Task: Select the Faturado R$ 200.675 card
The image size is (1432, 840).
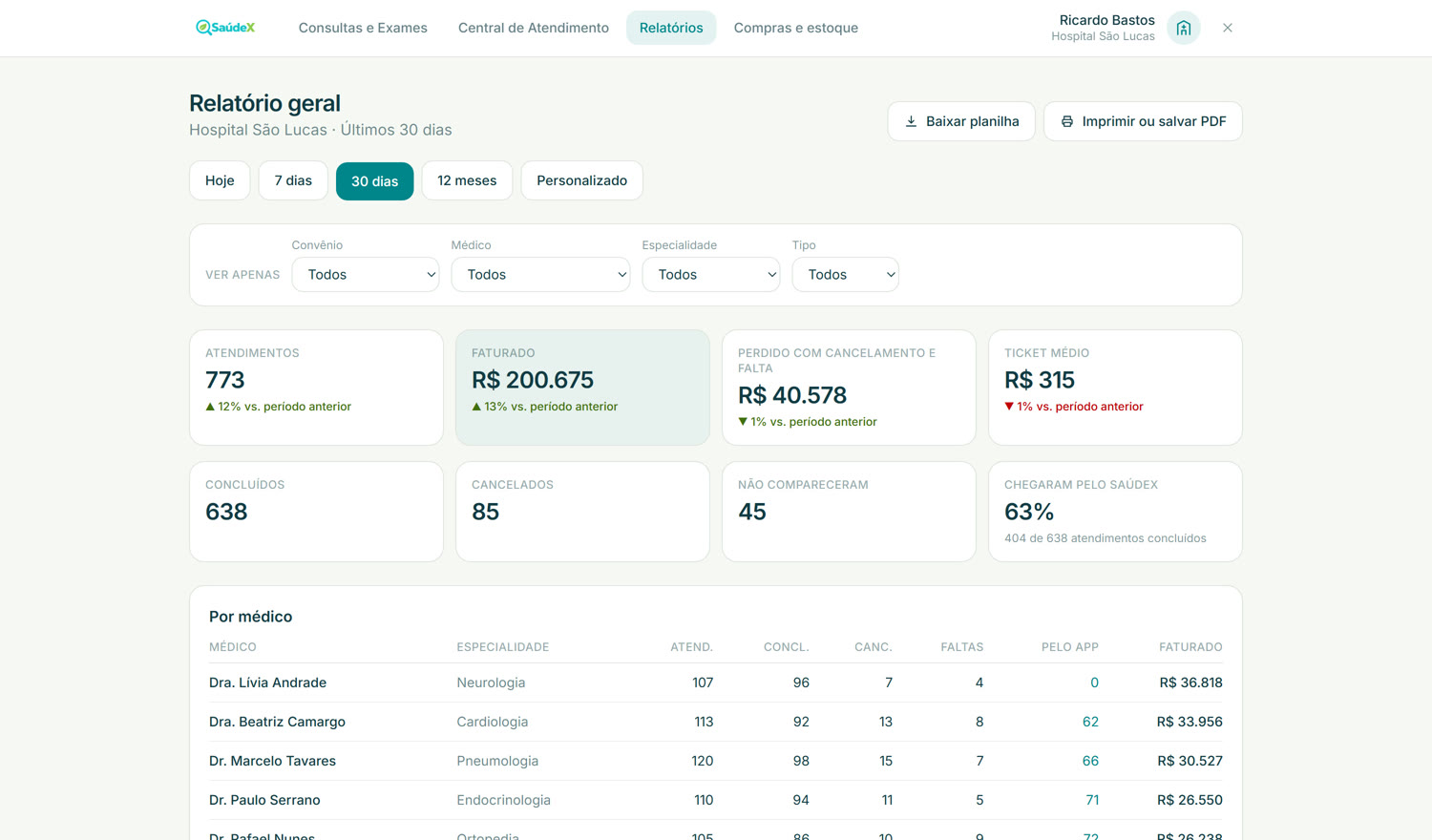Action: [x=582, y=388]
